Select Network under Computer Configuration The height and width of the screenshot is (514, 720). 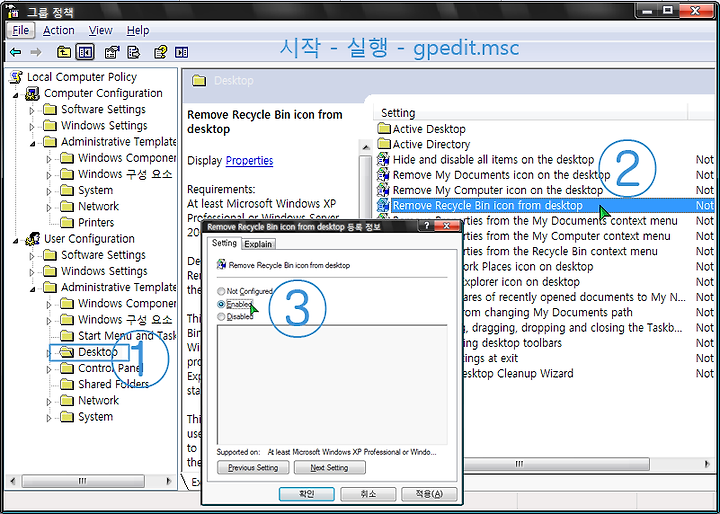tap(98, 206)
